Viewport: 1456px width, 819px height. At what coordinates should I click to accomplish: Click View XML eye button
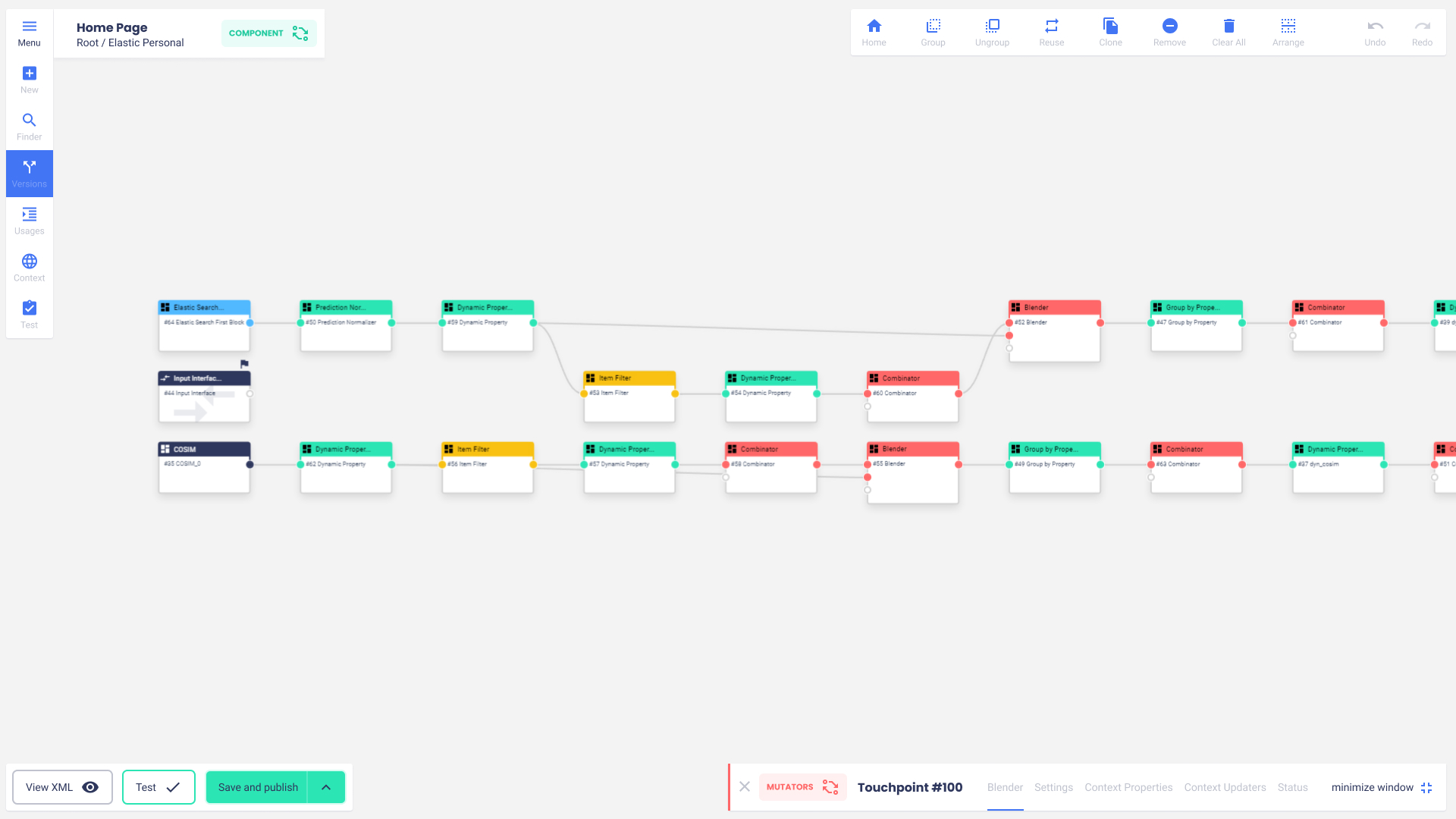pos(62,787)
